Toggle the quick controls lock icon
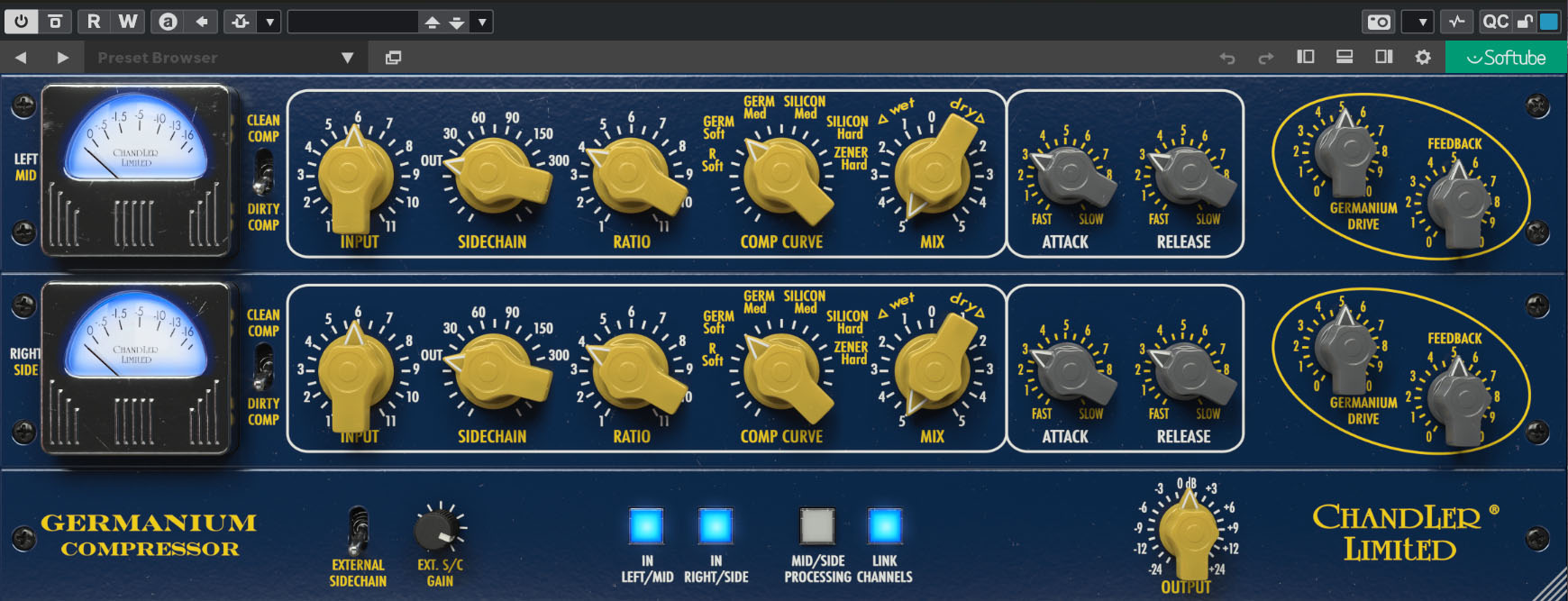Image resolution: width=1568 pixels, height=601 pixels. (x=1525, y=21)
